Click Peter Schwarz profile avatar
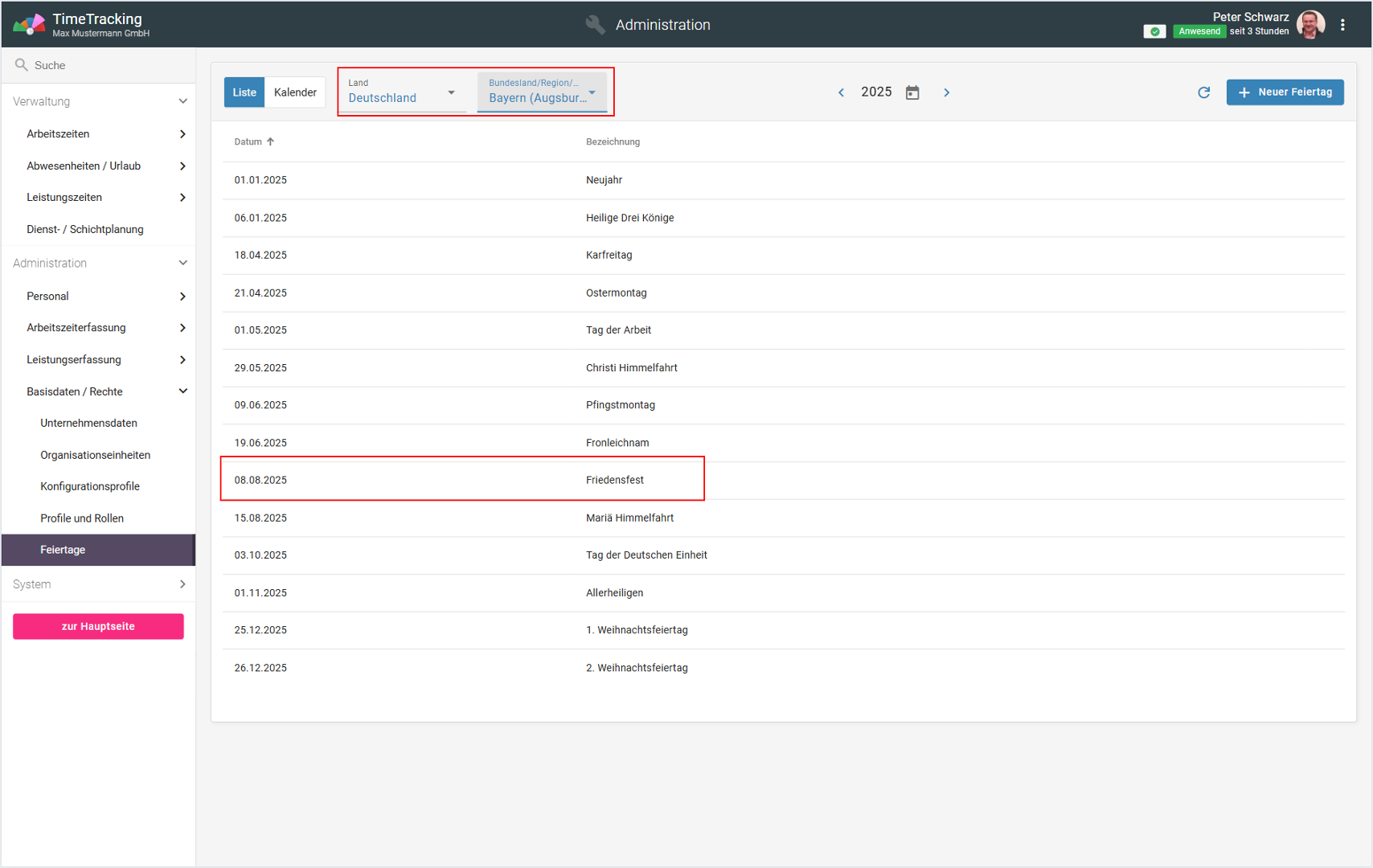 click(1310, 25)
